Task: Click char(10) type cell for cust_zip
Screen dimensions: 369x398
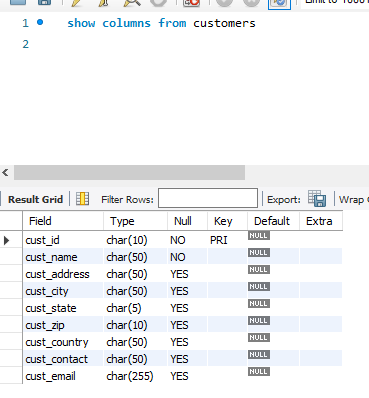Action: coord(135,325)
